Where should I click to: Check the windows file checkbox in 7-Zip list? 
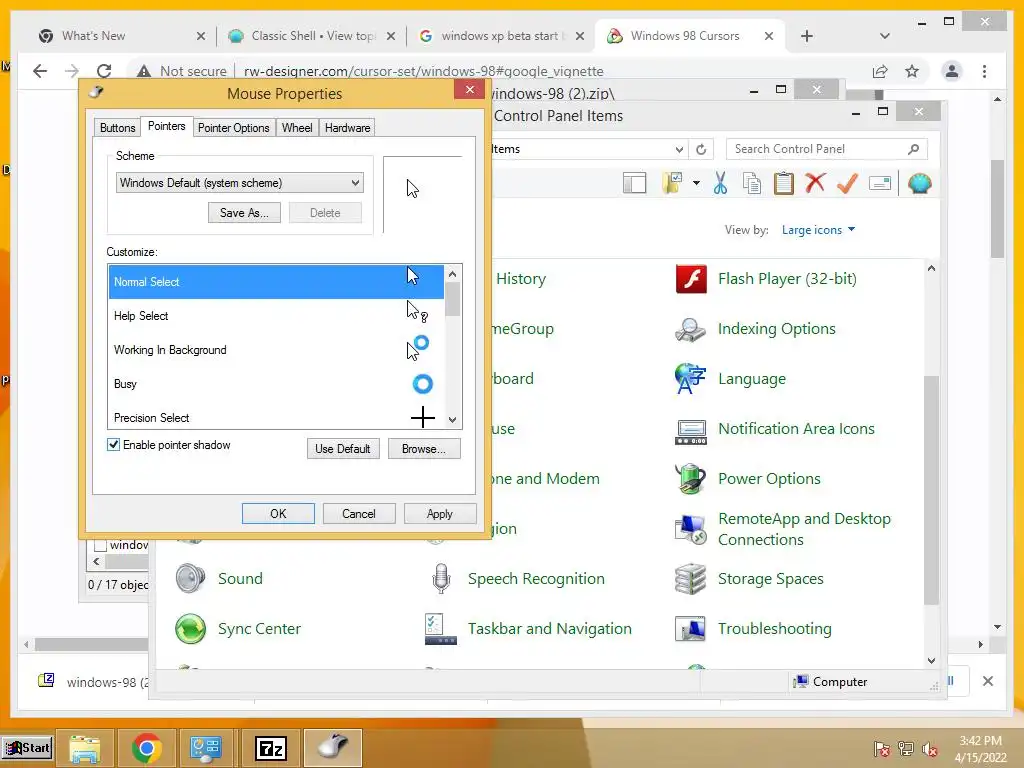(101, 545)
